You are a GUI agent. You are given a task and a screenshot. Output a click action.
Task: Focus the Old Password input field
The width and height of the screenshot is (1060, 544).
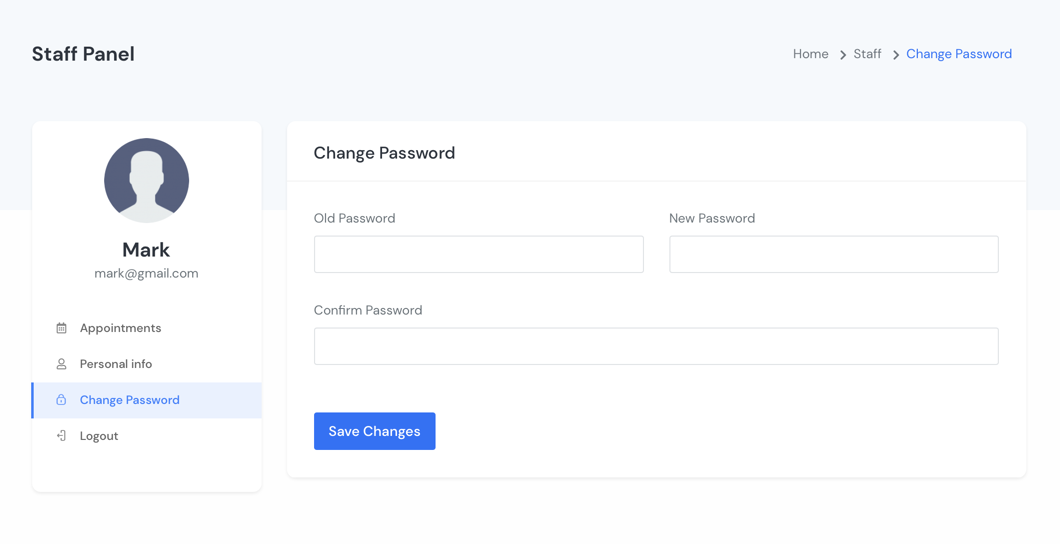tap(479, 254)
